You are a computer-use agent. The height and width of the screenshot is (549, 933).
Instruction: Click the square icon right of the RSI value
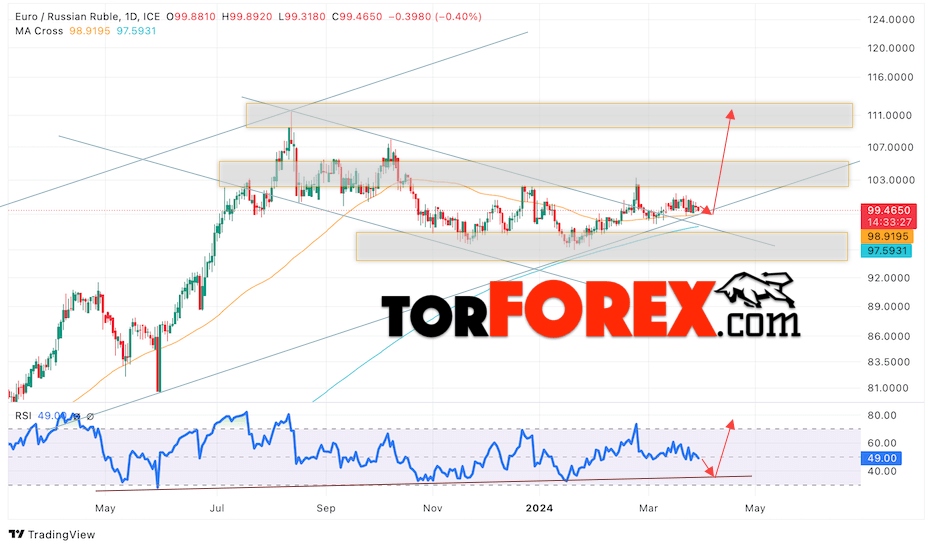tap(76, 416)
